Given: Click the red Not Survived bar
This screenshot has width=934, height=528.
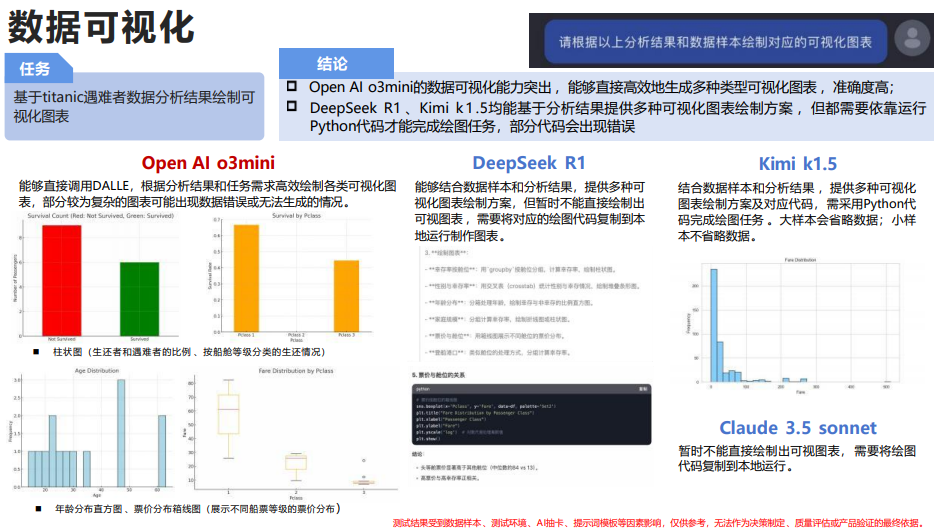Looking at the screenshot, I should (61, 280).
